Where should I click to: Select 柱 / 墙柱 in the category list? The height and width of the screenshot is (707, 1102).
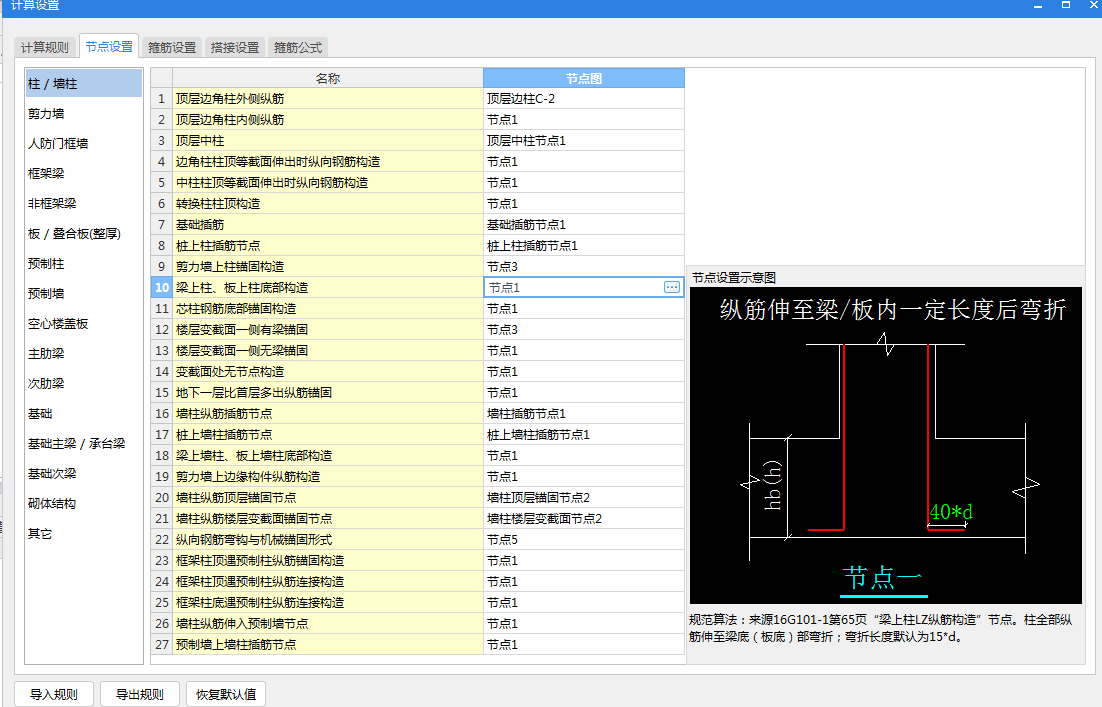point(84,84)
